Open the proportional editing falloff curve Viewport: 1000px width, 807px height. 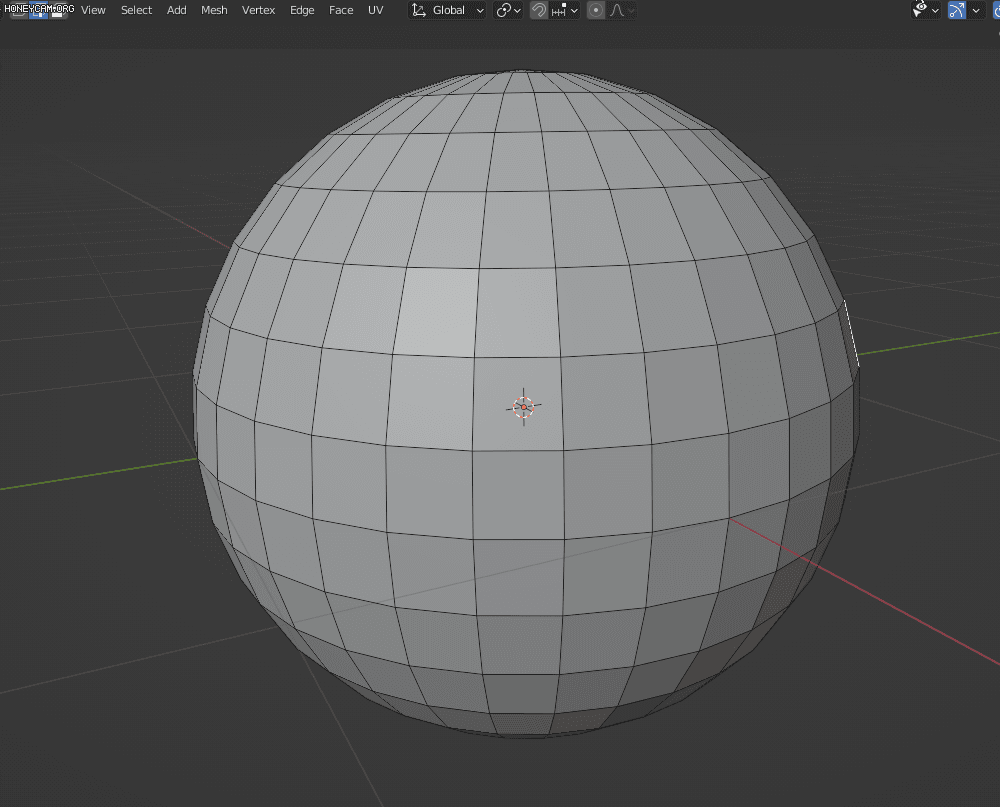pos(621,10)
